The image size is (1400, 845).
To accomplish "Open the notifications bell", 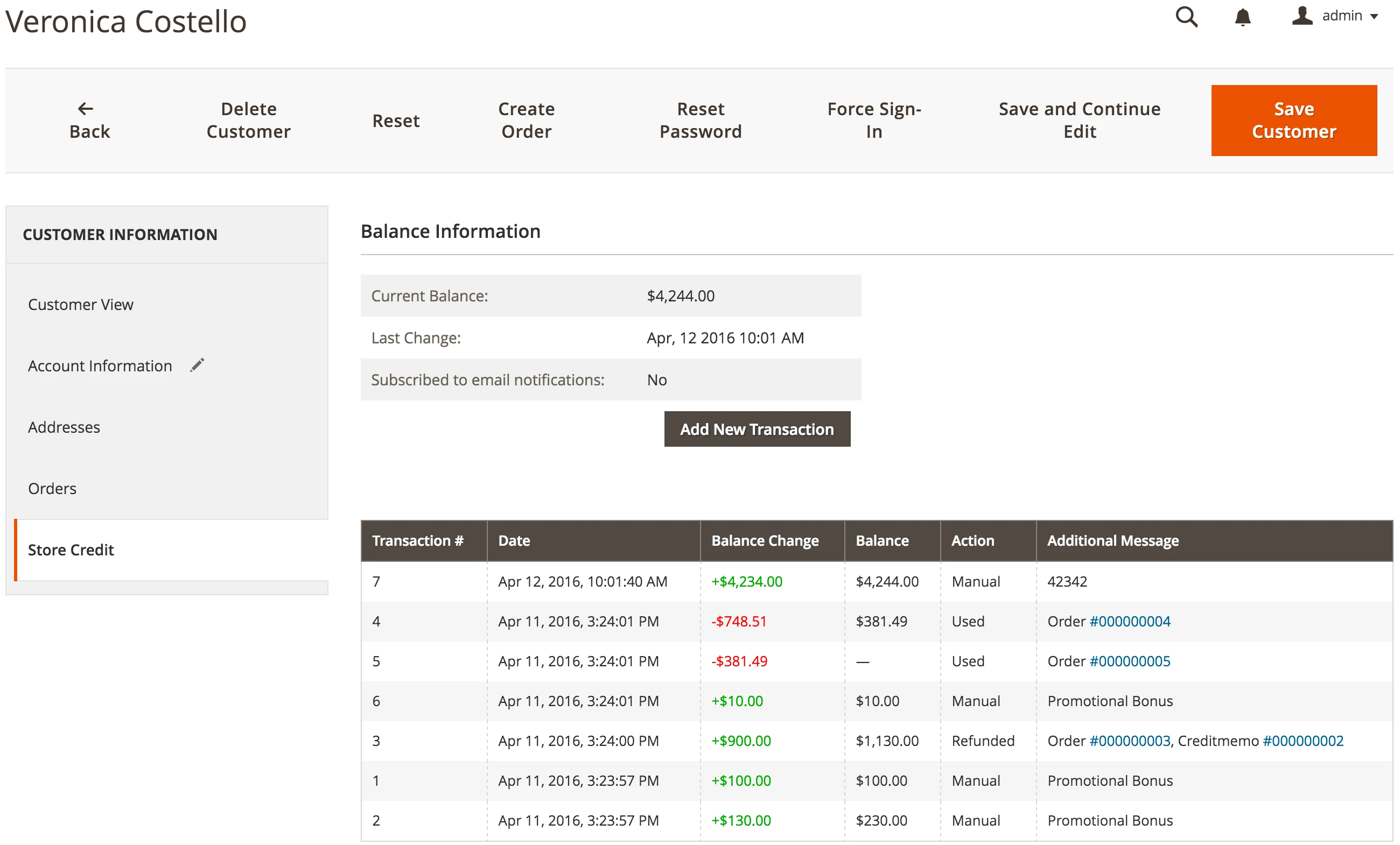I will pos(1243,17).
